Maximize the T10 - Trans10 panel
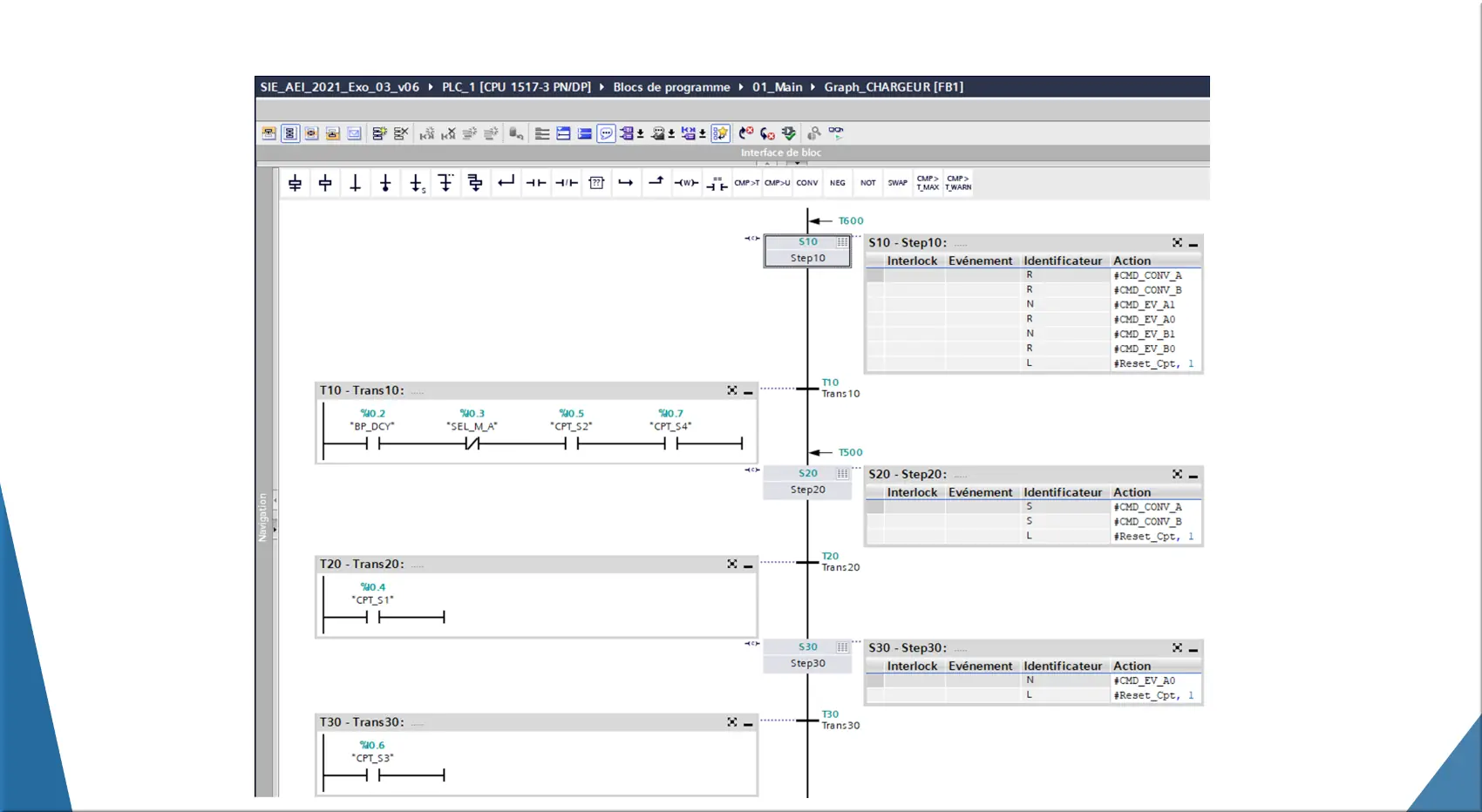This screenshot has width=1482, height=812. (732, 390)
